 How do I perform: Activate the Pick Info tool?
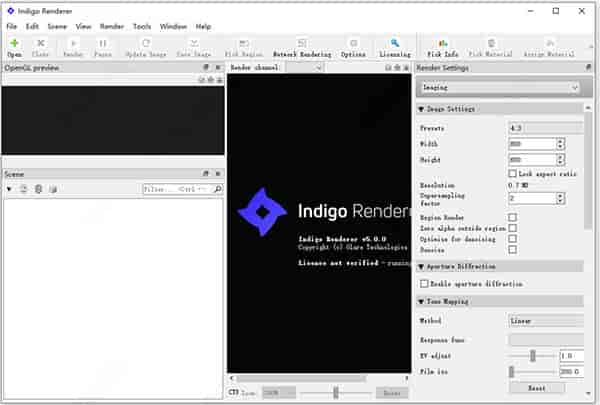[x=442, y=46]
